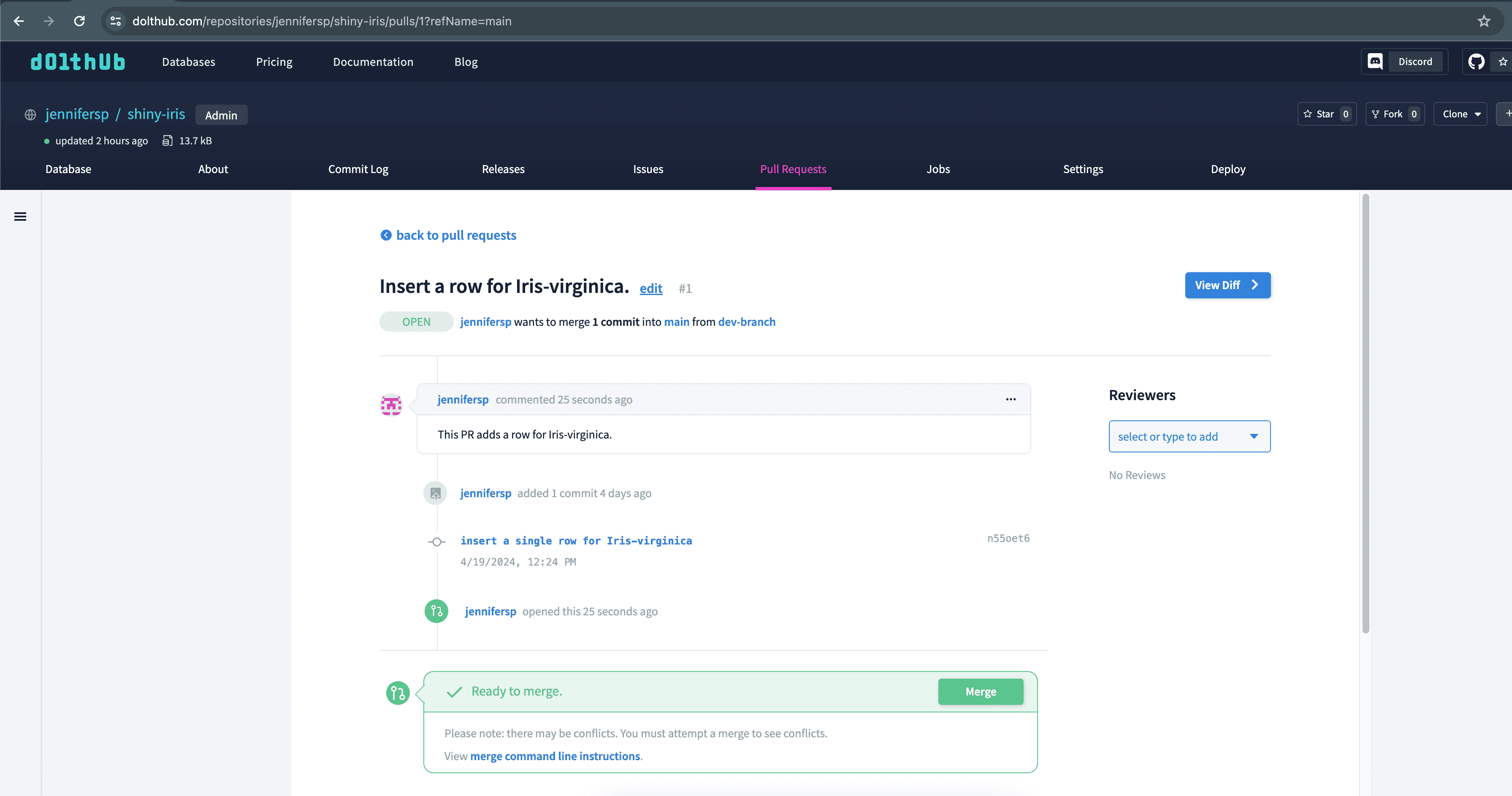The height and width of the screenshot is (796, 1512).
Task: Open Databases in top navigation
Action: click(x=188, y=62)
